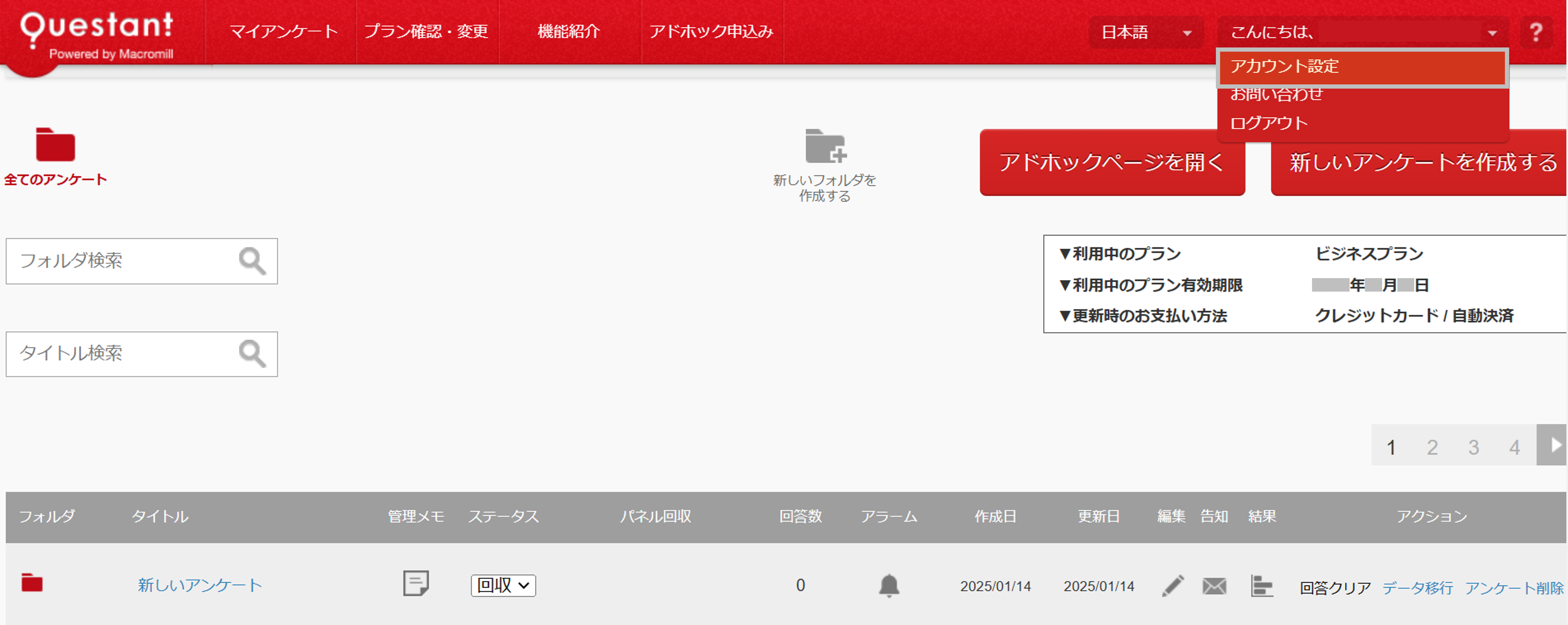Click the new folder creation icon
The width and height of the screenshot is (1568, 625).
tap(825, 146)
